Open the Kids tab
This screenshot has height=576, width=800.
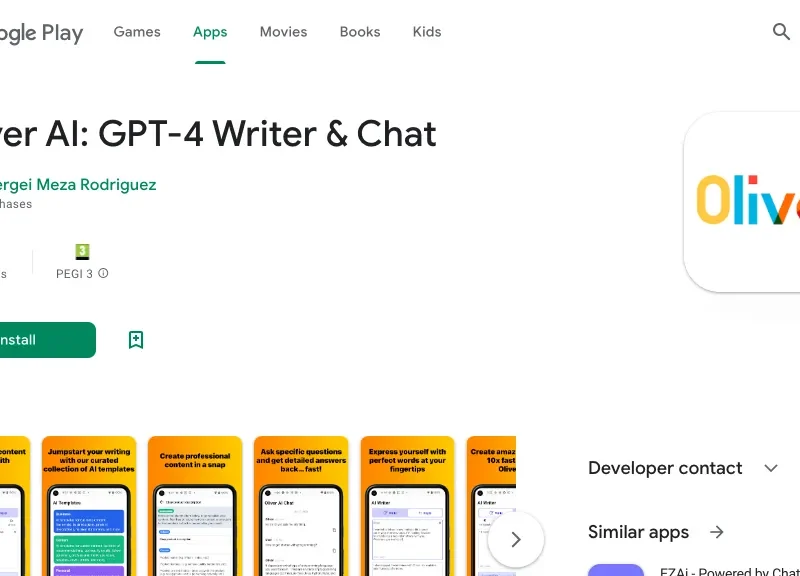point(427,32)
